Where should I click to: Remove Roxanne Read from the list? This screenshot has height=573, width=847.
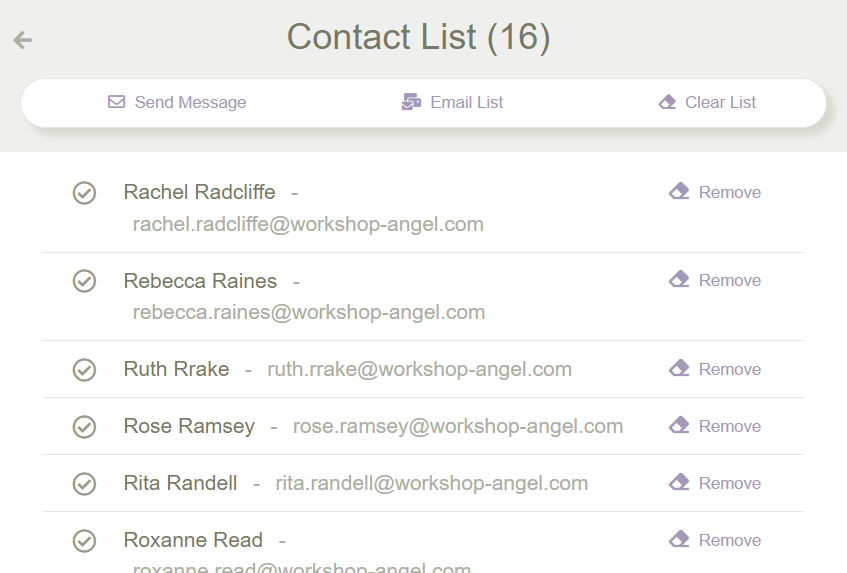pos(716,540)
